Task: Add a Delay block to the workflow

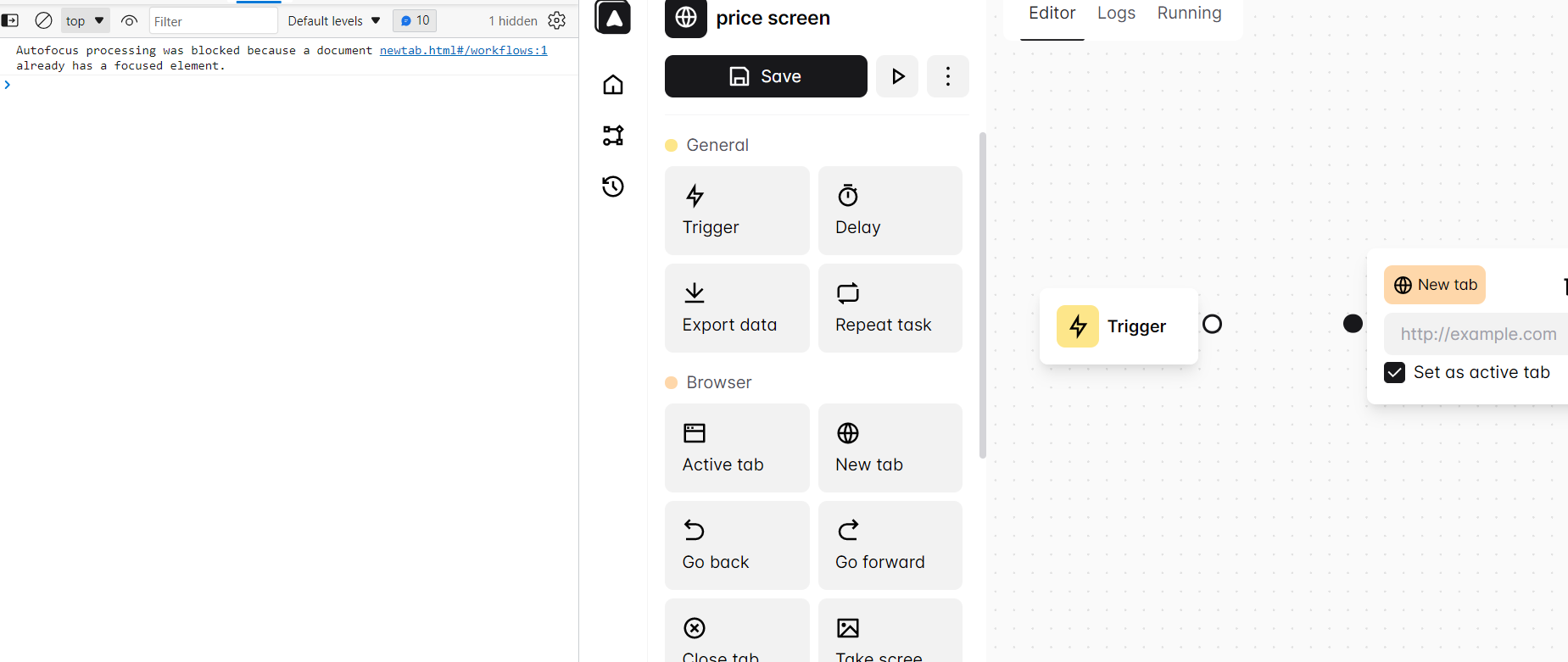Action: point(889,210)
